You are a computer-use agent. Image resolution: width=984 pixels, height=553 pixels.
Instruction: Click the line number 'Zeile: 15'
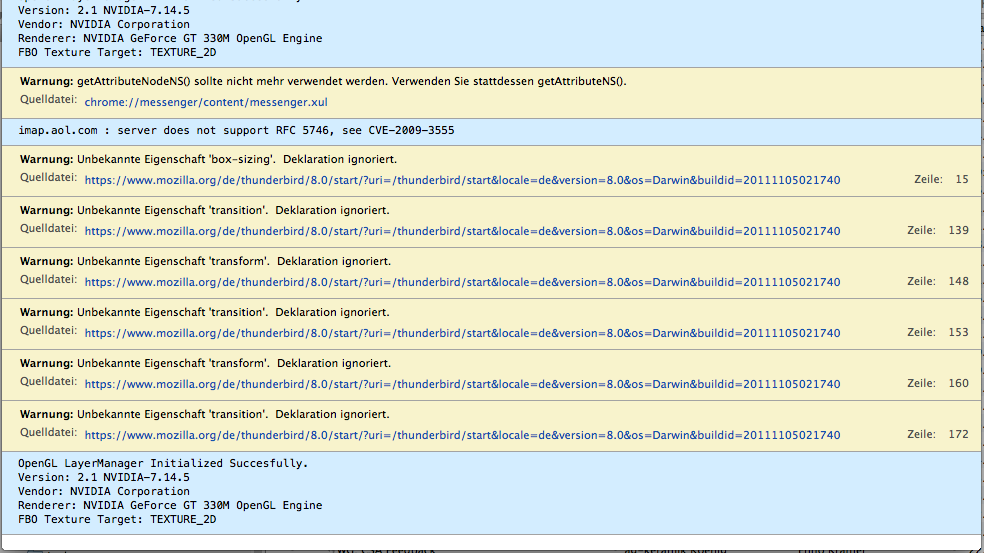tap(941, 180)
